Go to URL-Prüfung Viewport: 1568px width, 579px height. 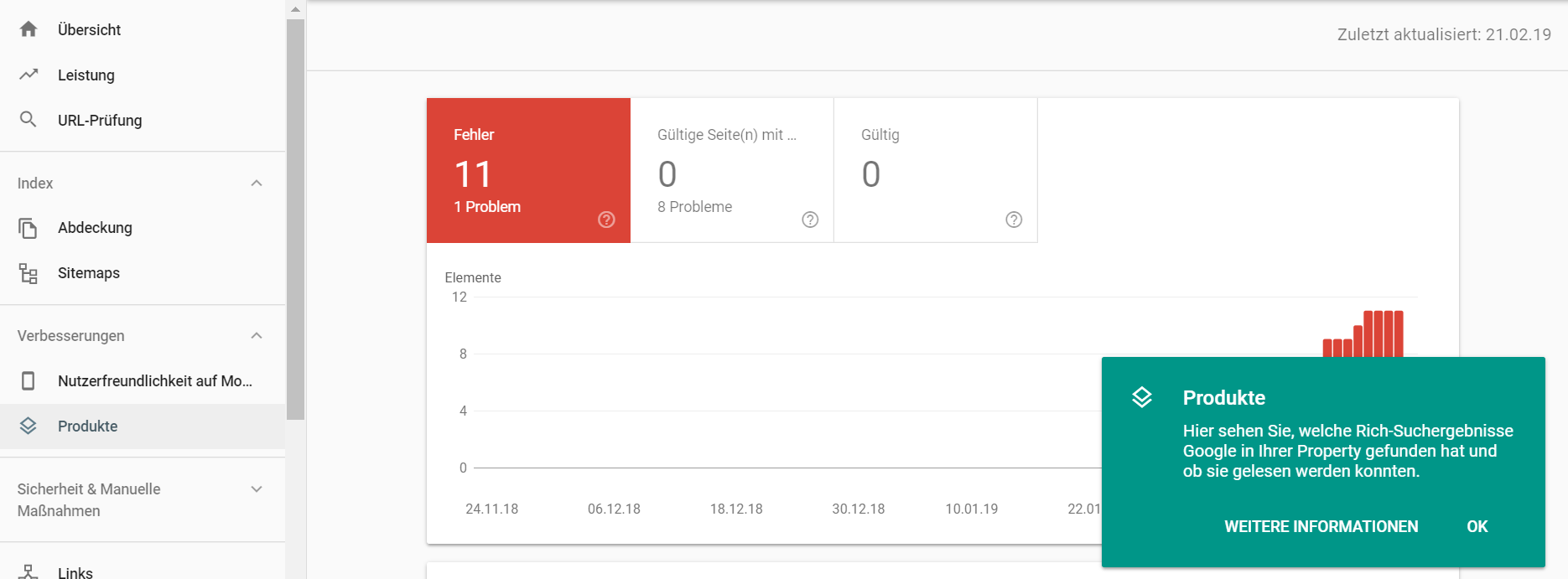click(143, 120)
